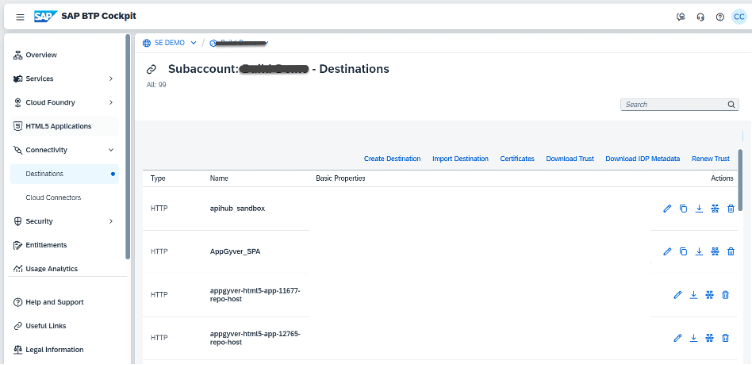This screenshot has width=755, height=365.
Task: Expand the Cloud Foundry menu chevron
Action: pos(111,103)
